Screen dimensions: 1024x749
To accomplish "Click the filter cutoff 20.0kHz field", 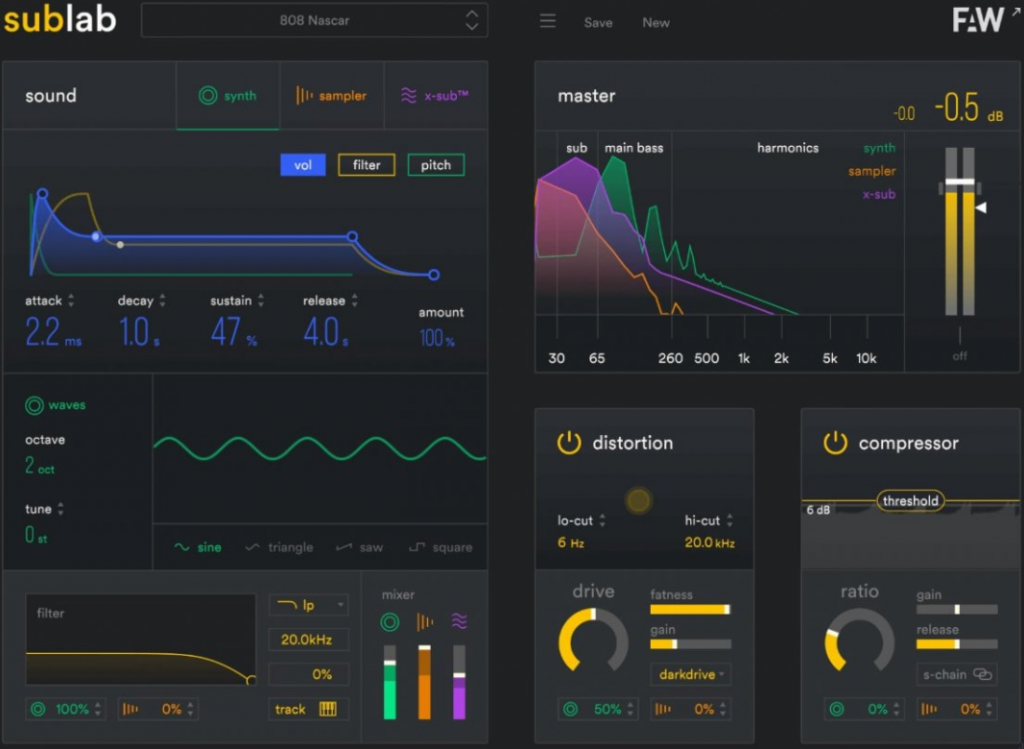I will click(x=308, y=639).
